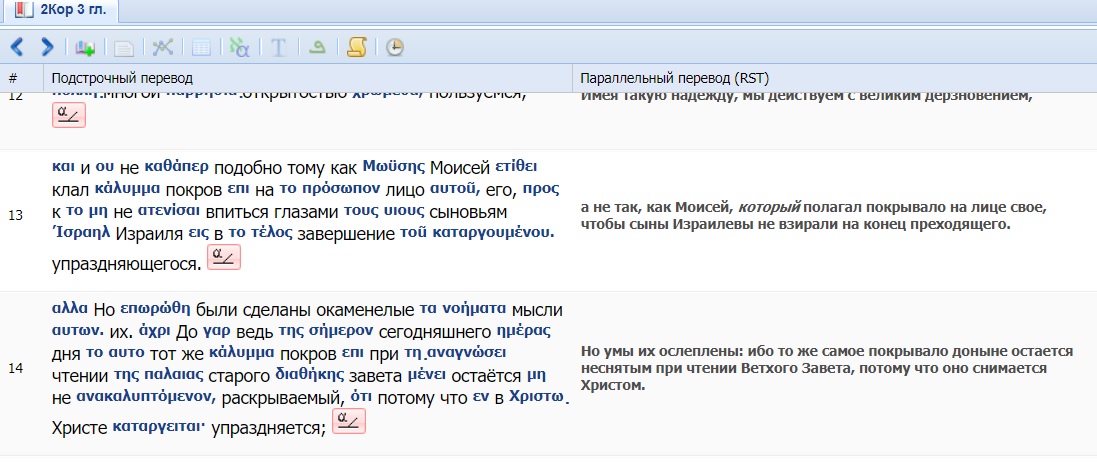The image size is (1097, 462).
Task: Click the cross-references graph icon
Action: (162, 47)
